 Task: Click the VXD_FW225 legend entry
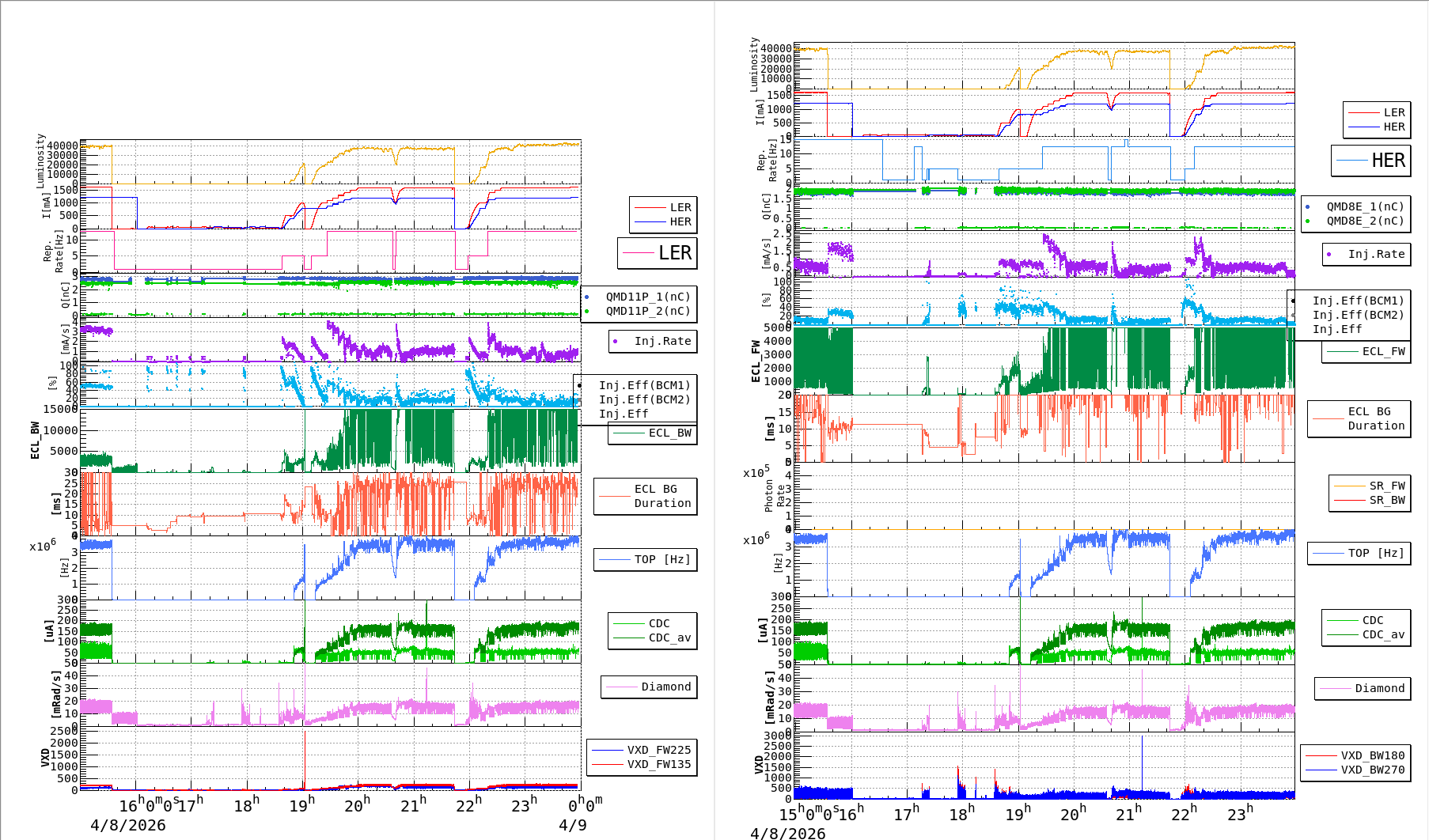(642, 750)
